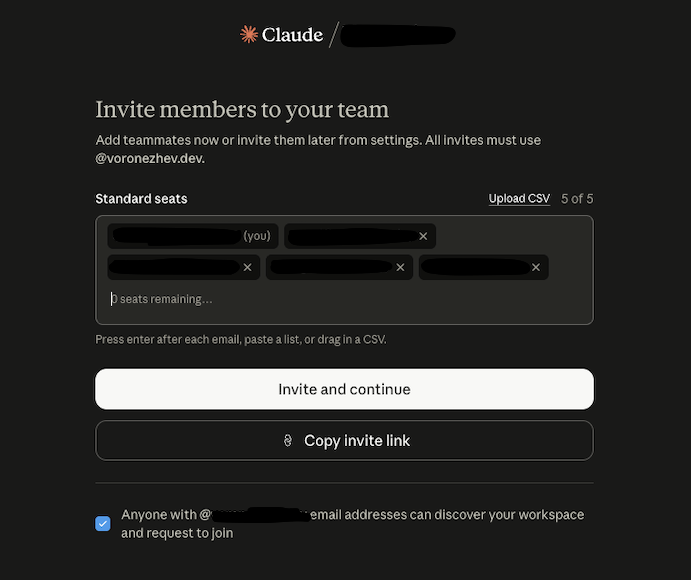The height and width of the screenshot is (580, 691).
Task: Click the "5 of 5" seat counter
Action: (577, 199)
